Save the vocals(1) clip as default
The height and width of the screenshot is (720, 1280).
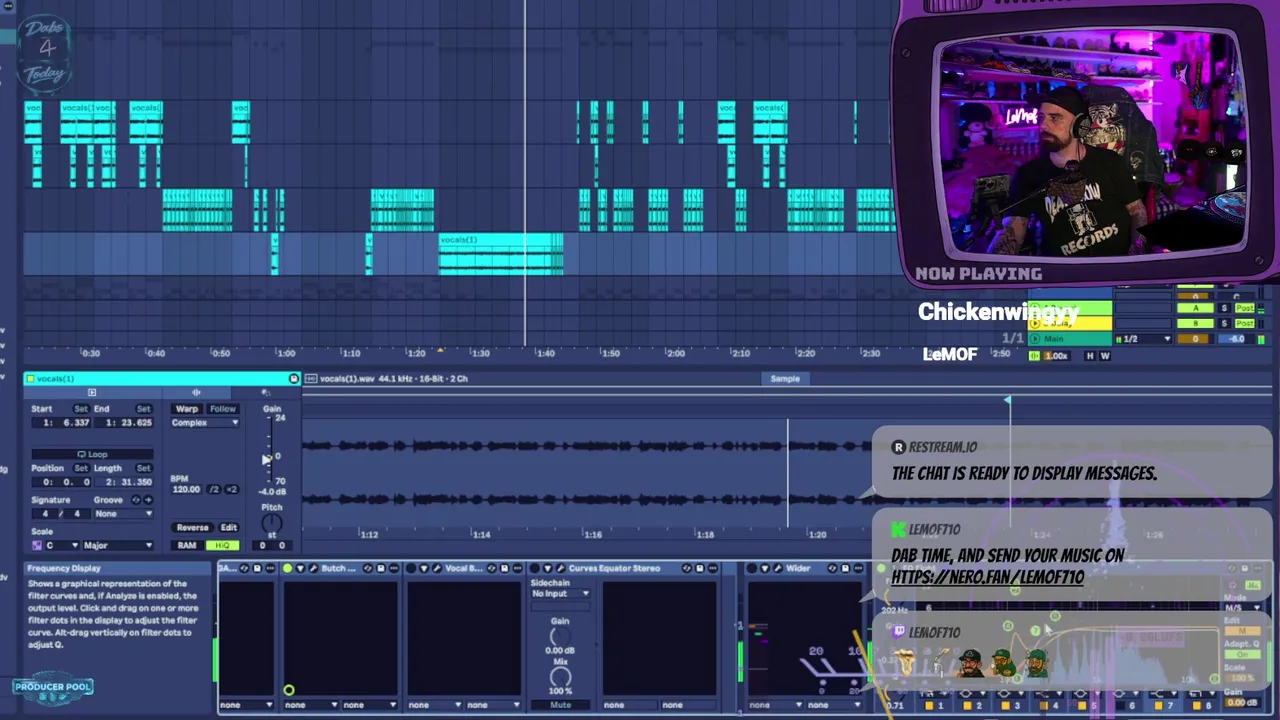pyautogui.click(x=293, y=379)
